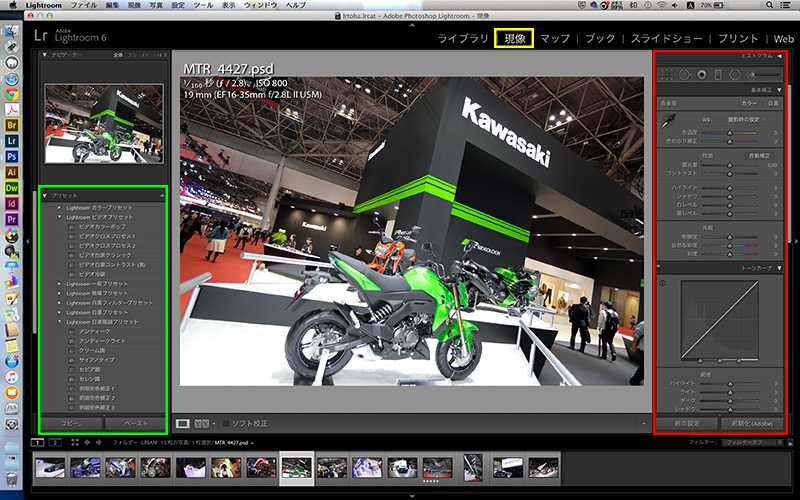Select the Adjustment Brush tool icon

(763, 75)
